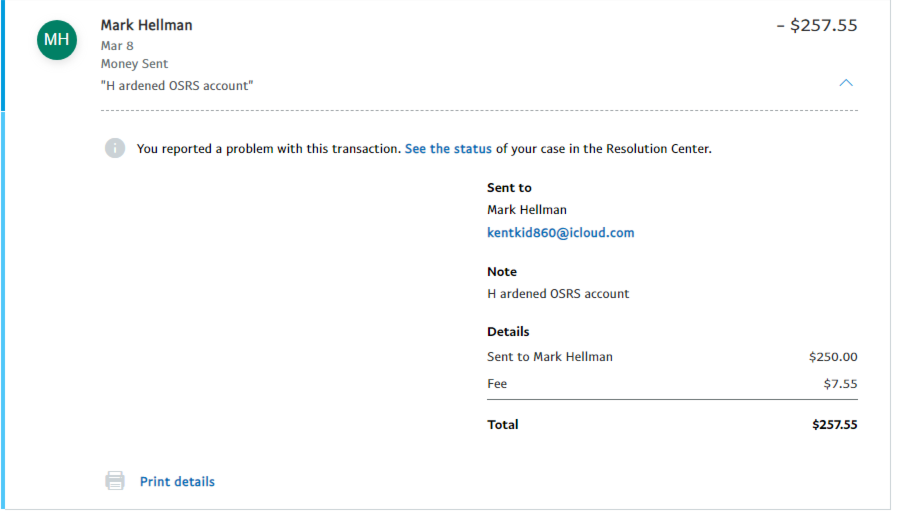The width and height of the screenshot is (913, 525).
Task: Click the info icon beside the problem notice
Action: tap(115, 148)
